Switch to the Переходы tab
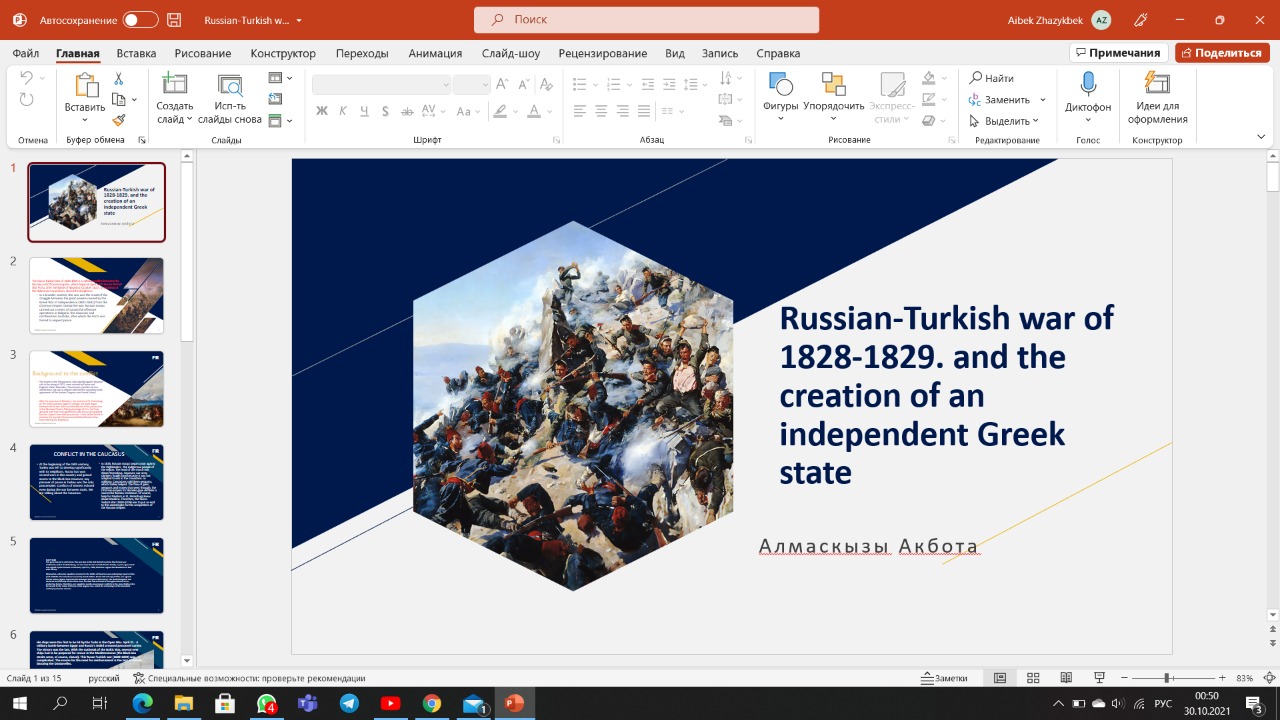Image resolution: width=1280 pixels, height=720 pixels. click(362, 53)
